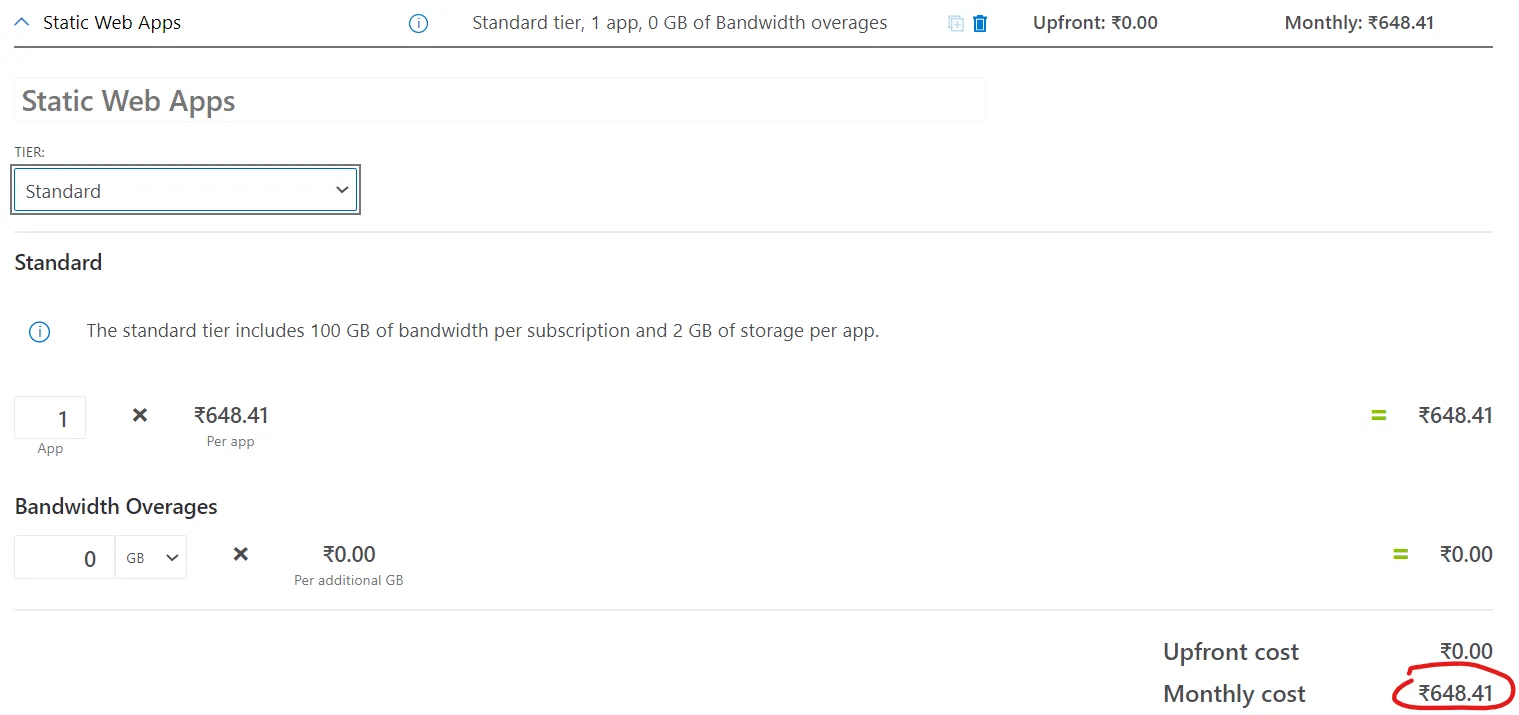Viewport: 1519px width, 715px height.
Task: Select the App quantity input
Action: 50,417
